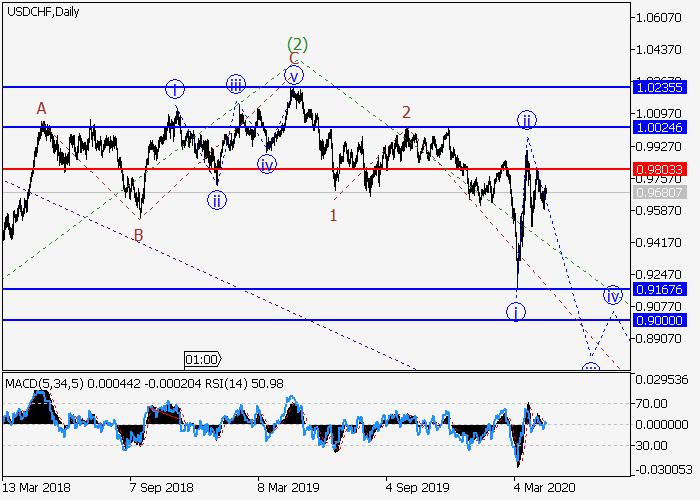Select the brown wave A label

tap(42, 108)
